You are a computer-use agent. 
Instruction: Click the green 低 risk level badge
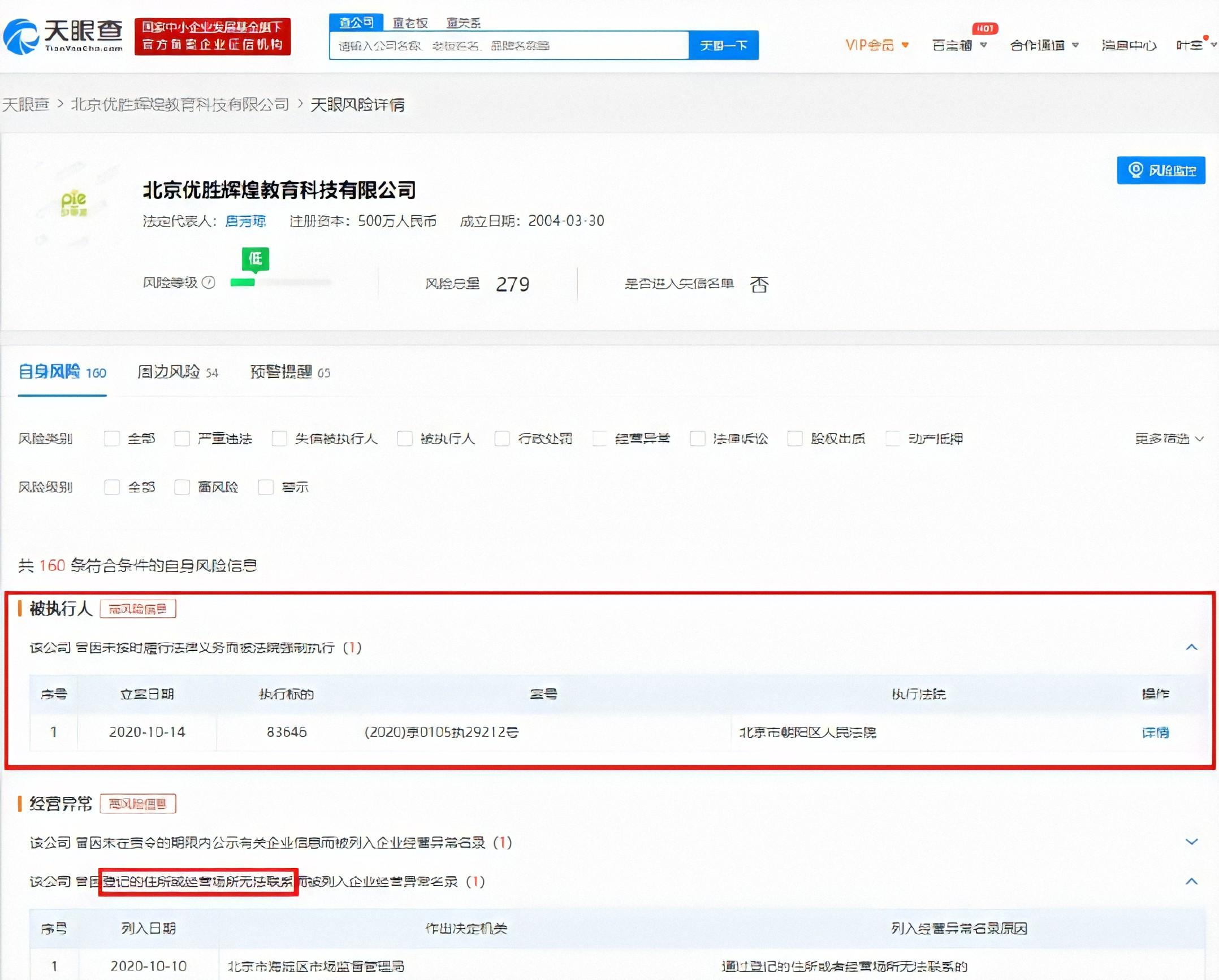coord(255,259)
